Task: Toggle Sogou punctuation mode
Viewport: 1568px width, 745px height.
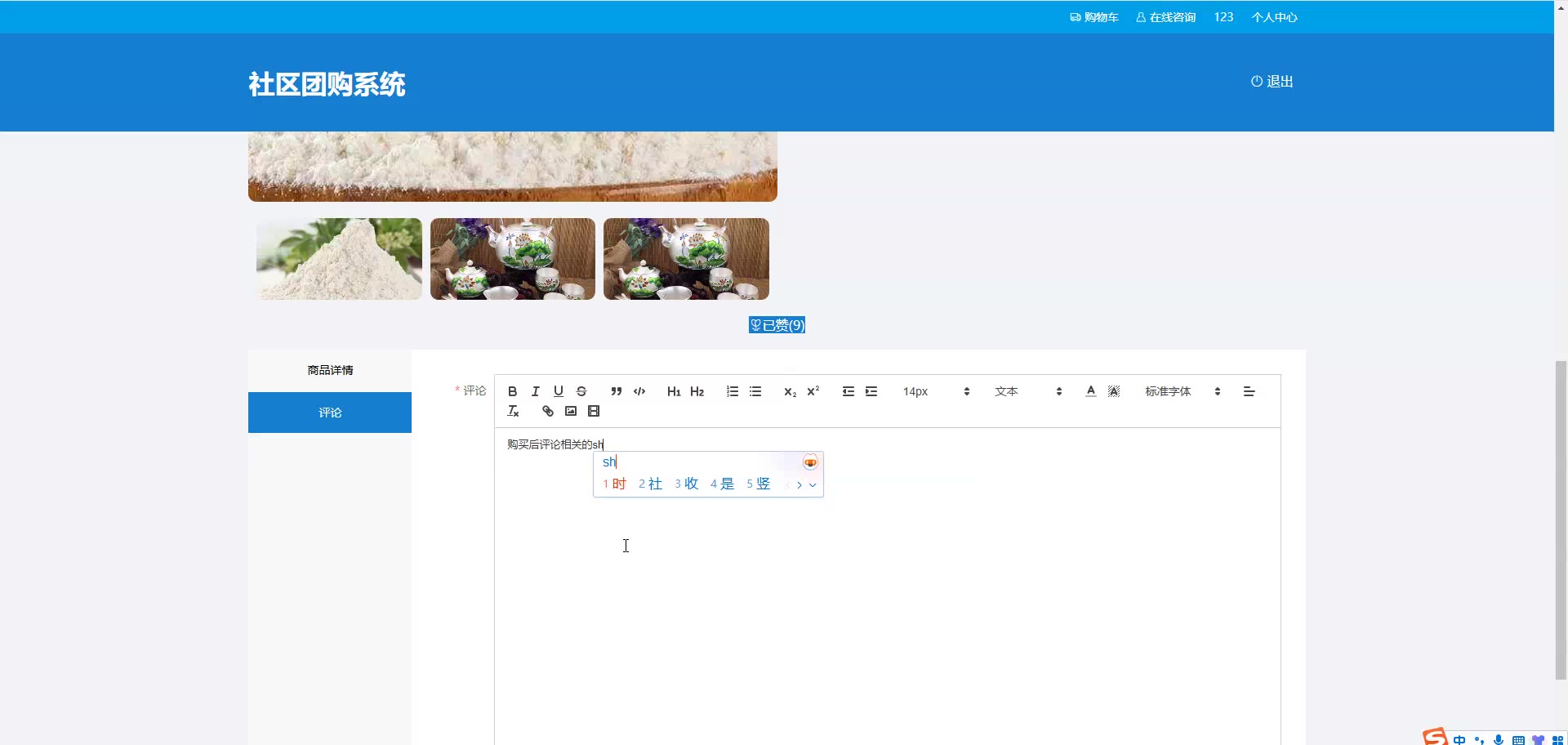Action: click(x=1479, y=740)
